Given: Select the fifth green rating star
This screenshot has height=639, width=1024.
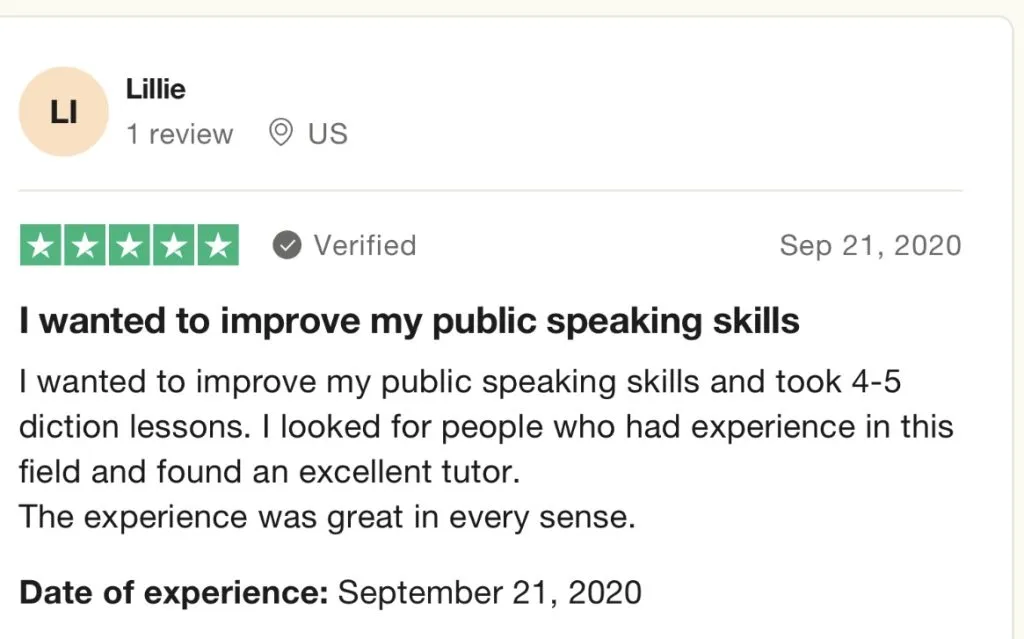Looking at the screenshot, I should pyautogui.click(x=217, y=246).
